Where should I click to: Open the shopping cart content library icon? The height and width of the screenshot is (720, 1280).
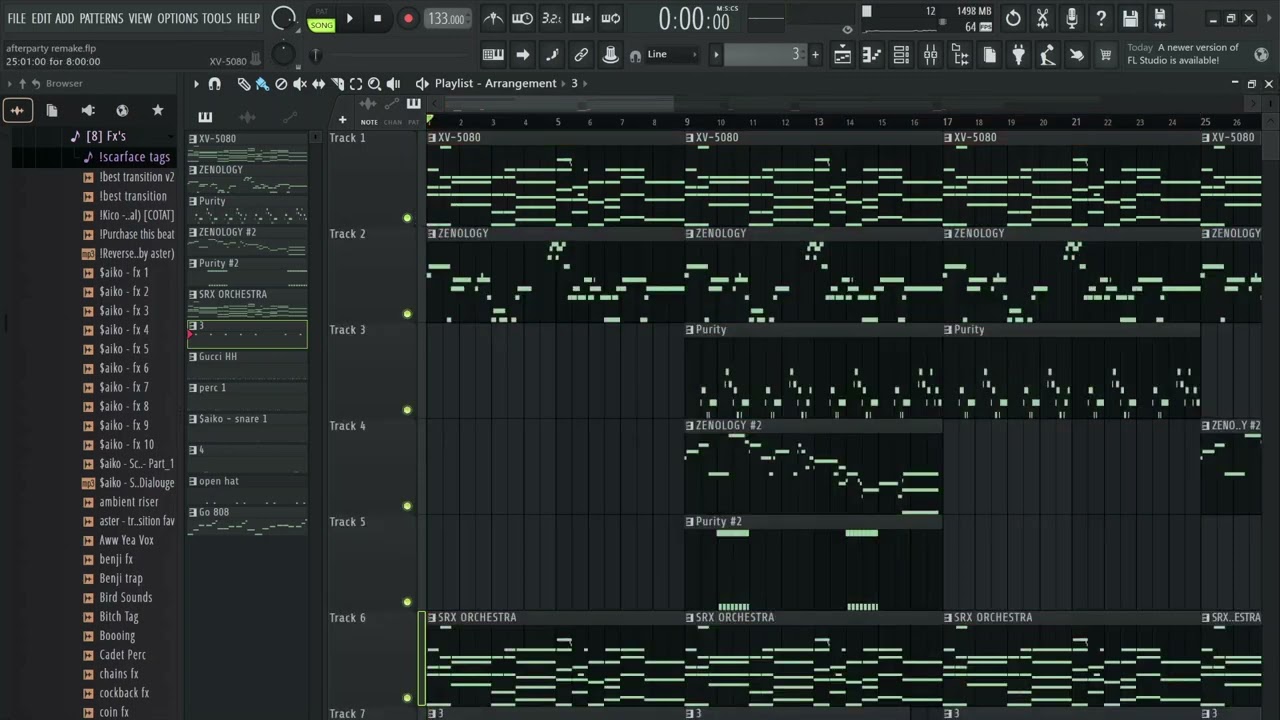[1105, 56]
